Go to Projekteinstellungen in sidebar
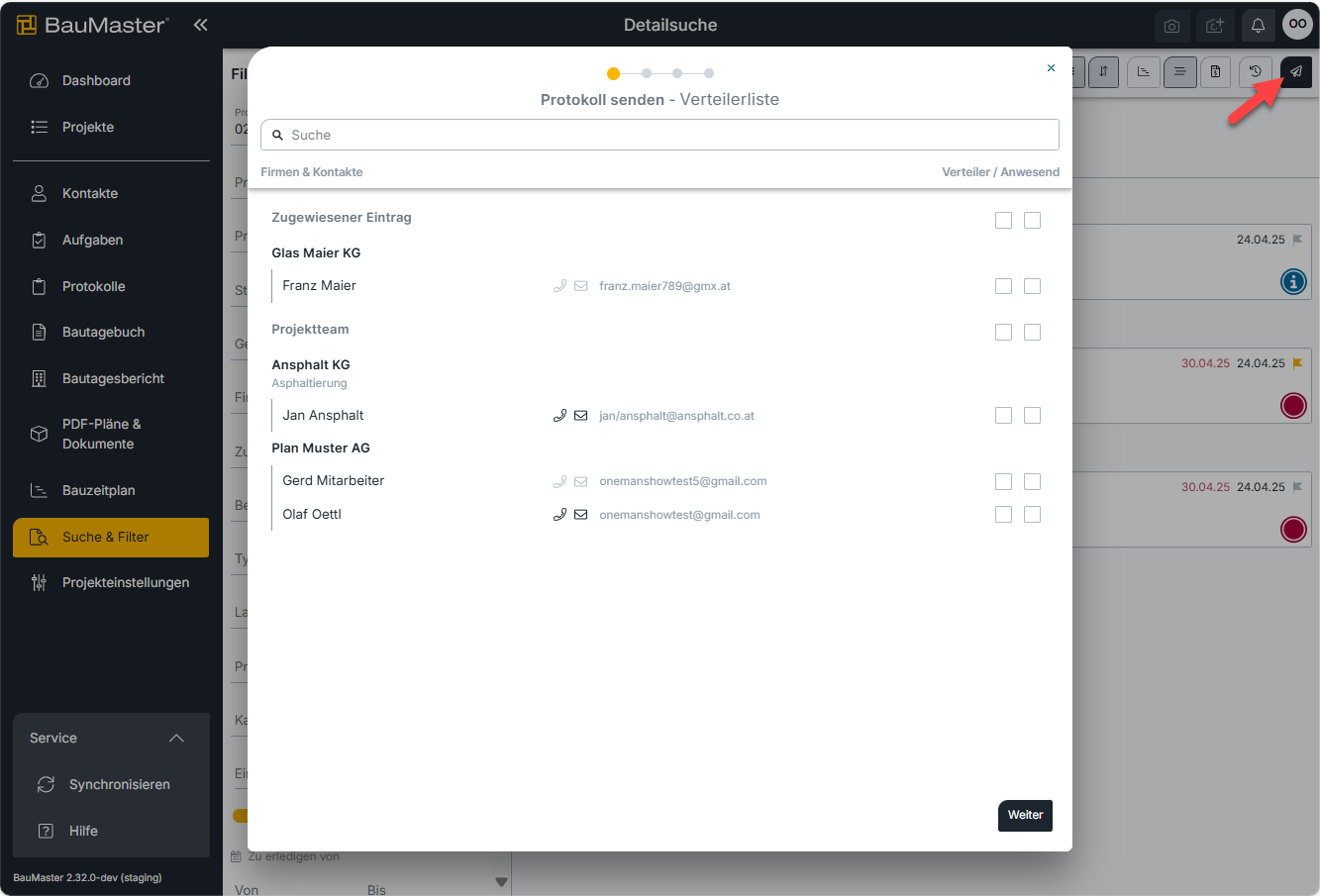Image resolution: width=1320 pixels, height=896 pixels. pyautogui.click(x=126, y=583)
